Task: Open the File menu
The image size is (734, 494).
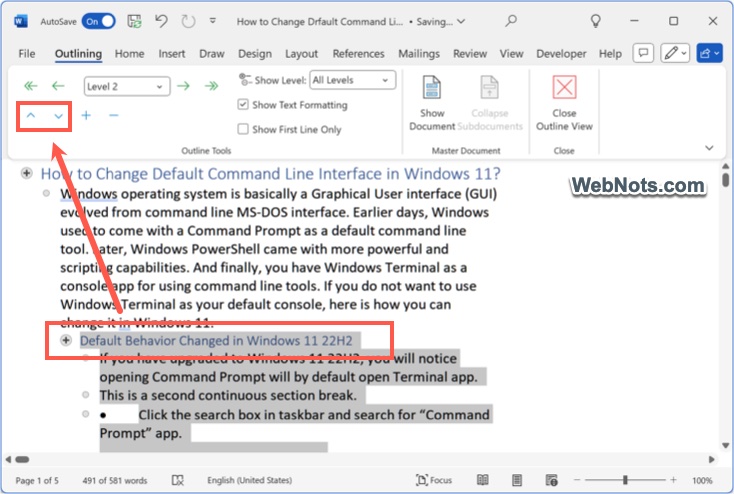Action: pyautogui.click(x=27, y=54)
